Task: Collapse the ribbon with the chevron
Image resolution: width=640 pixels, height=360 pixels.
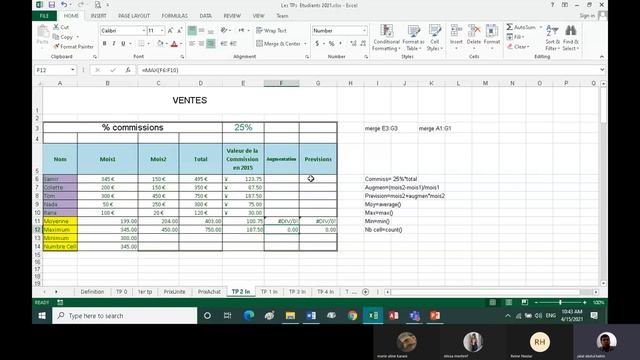Action: (602, 57)
